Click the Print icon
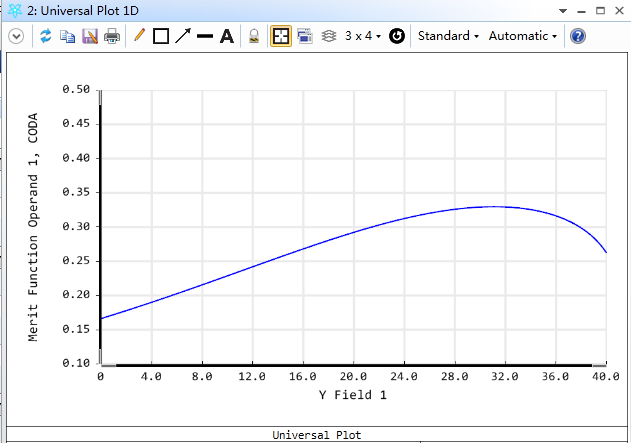631x443 pixels. (x=112, y=36)
